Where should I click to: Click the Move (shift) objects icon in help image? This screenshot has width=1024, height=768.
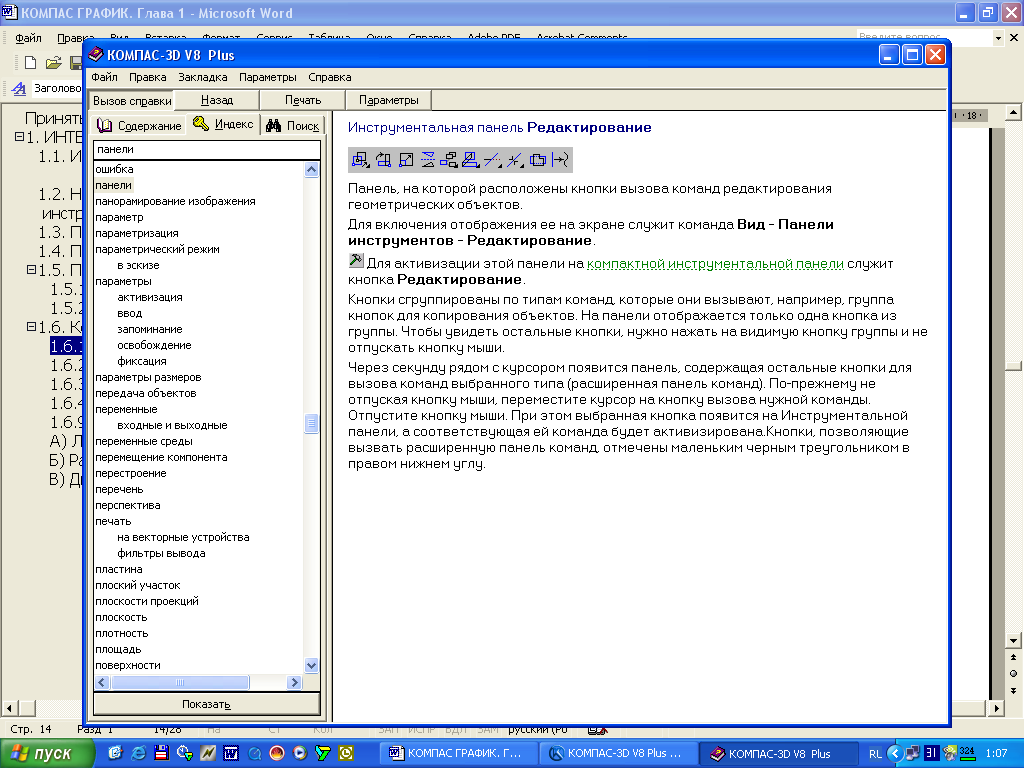(x=360, y=159)
